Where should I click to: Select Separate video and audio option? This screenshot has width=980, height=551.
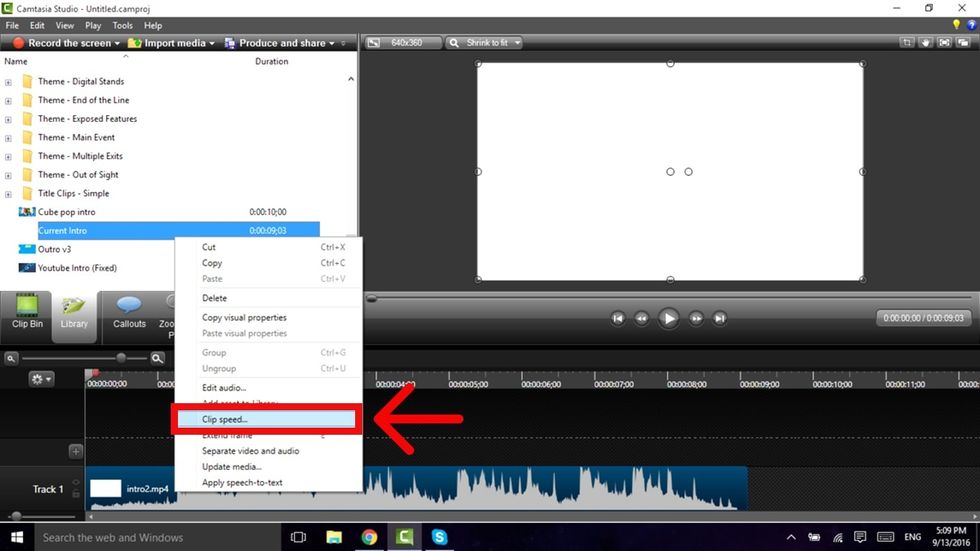pyautogui.click(x=250, y=451)
